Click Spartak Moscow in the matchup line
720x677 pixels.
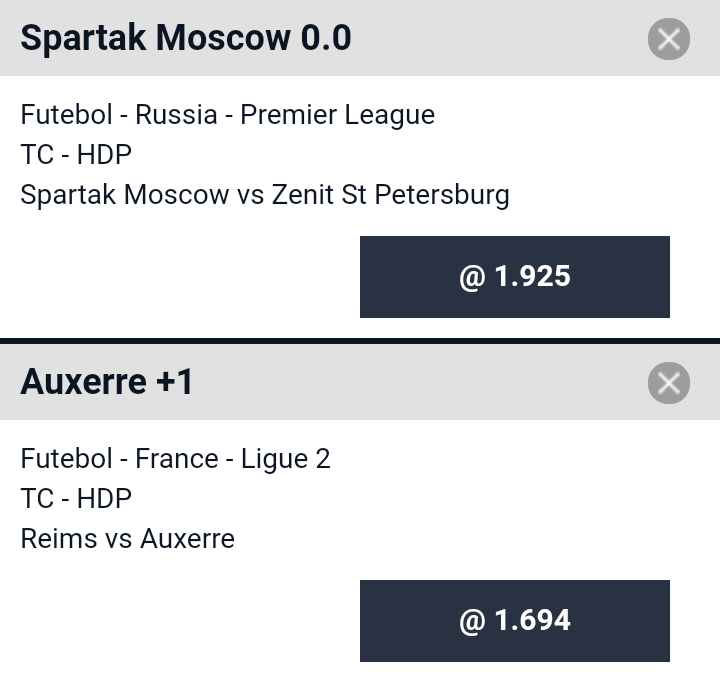click(x=125, y=195)
